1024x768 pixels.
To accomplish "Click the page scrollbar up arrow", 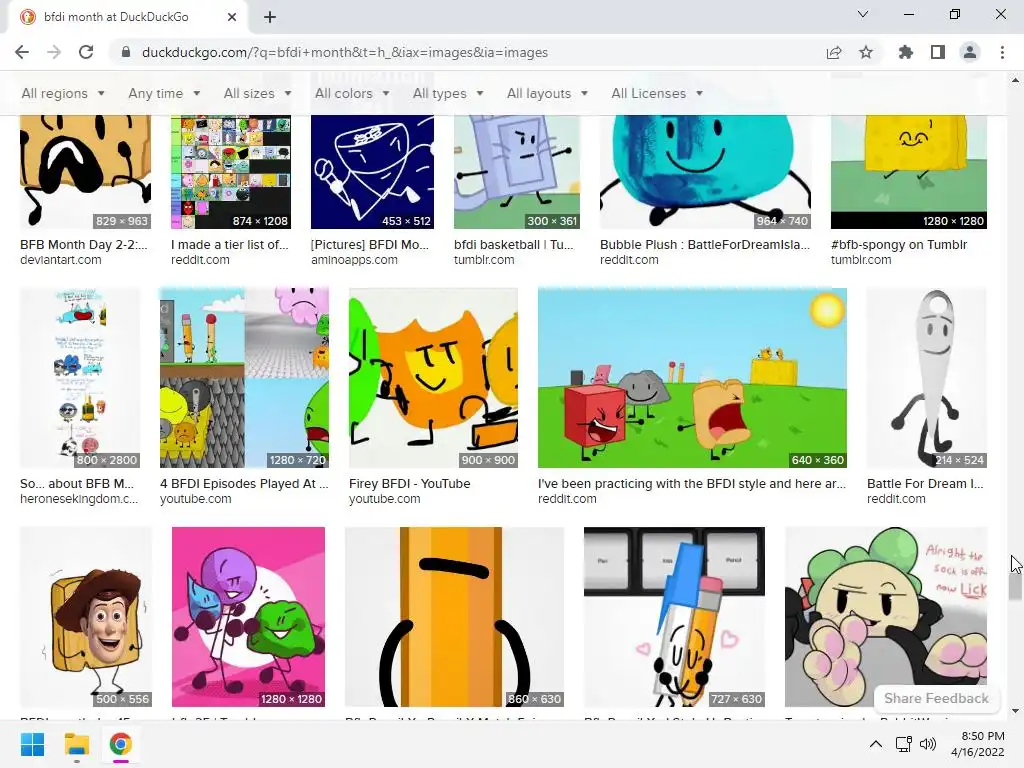I will pos(1015,80).
